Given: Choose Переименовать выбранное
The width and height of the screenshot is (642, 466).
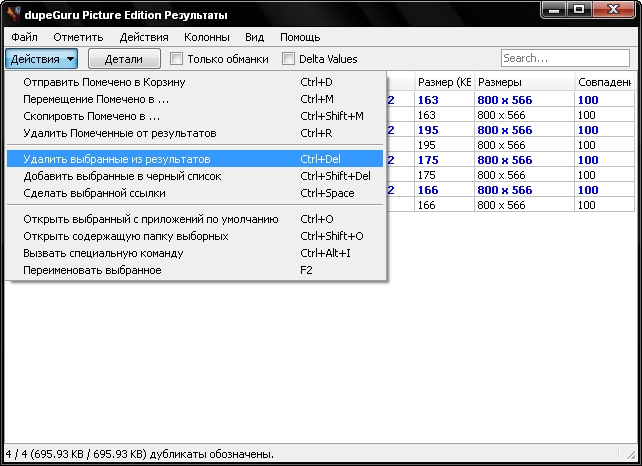Looking at the screenshot, I should 195,270.
